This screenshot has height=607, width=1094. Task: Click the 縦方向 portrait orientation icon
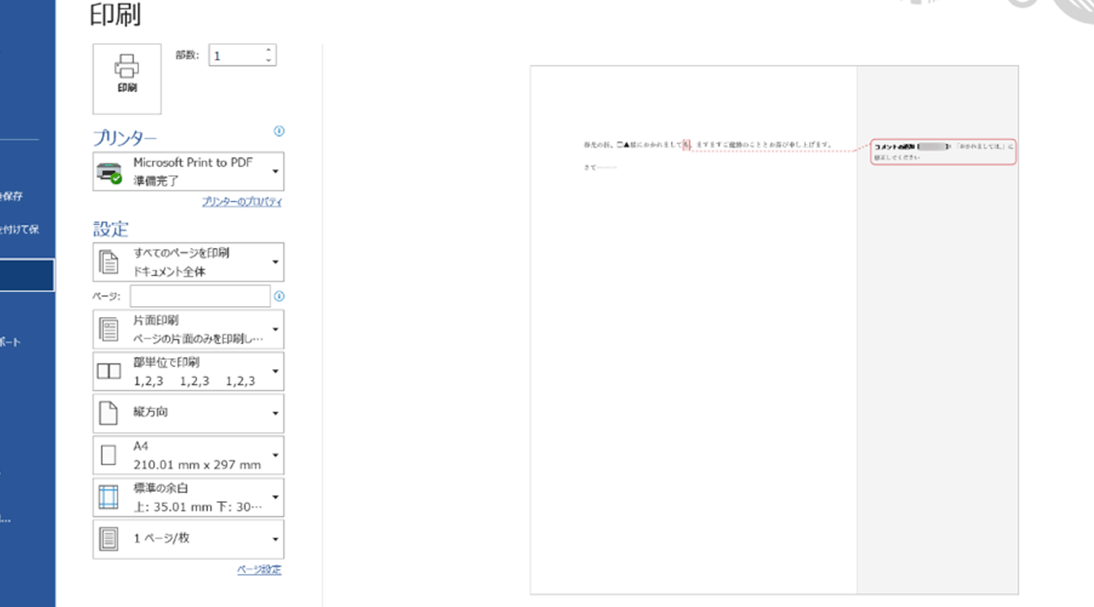tap(108, 412)
